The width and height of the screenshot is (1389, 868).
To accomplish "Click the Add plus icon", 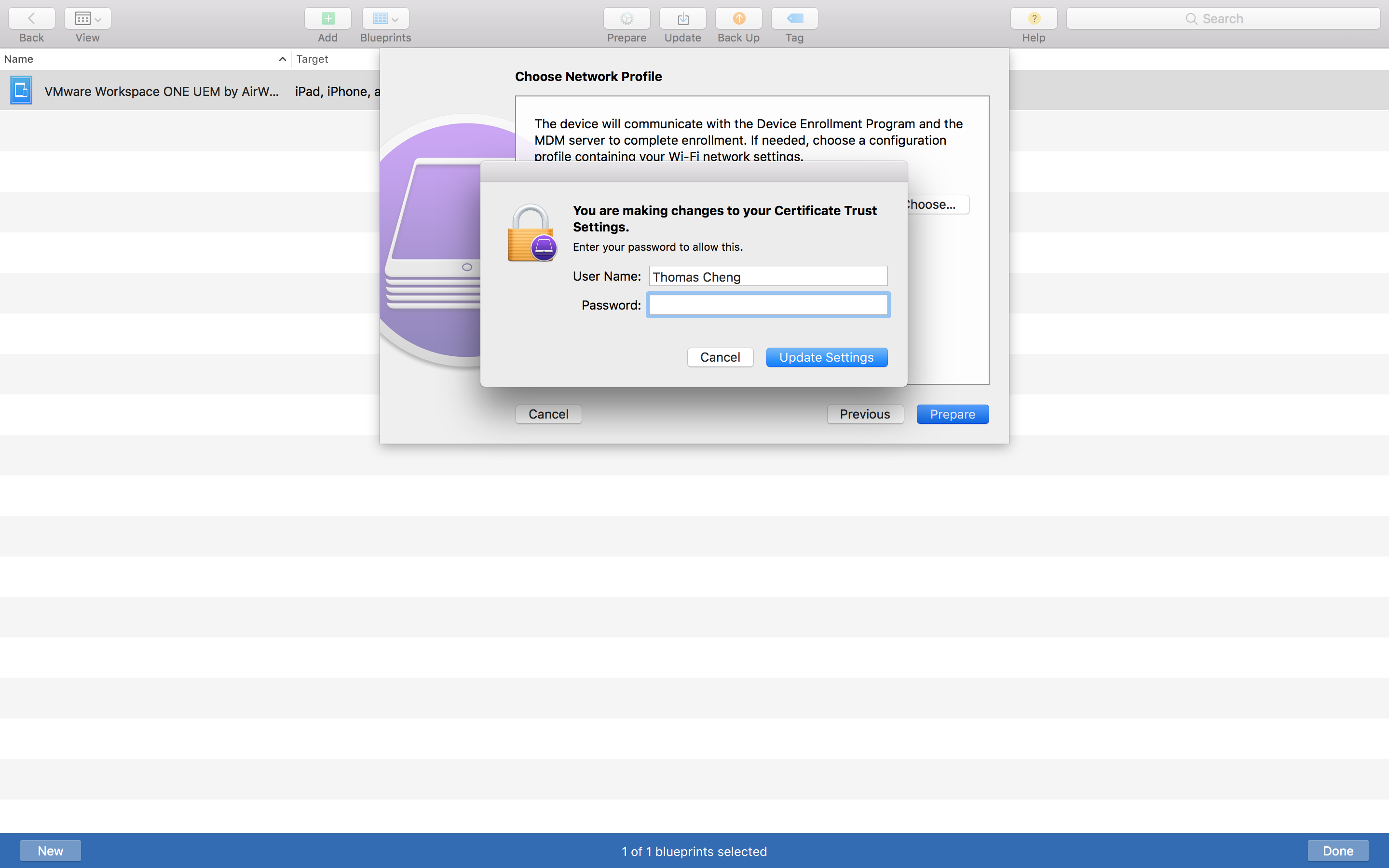I will point(327,18).
